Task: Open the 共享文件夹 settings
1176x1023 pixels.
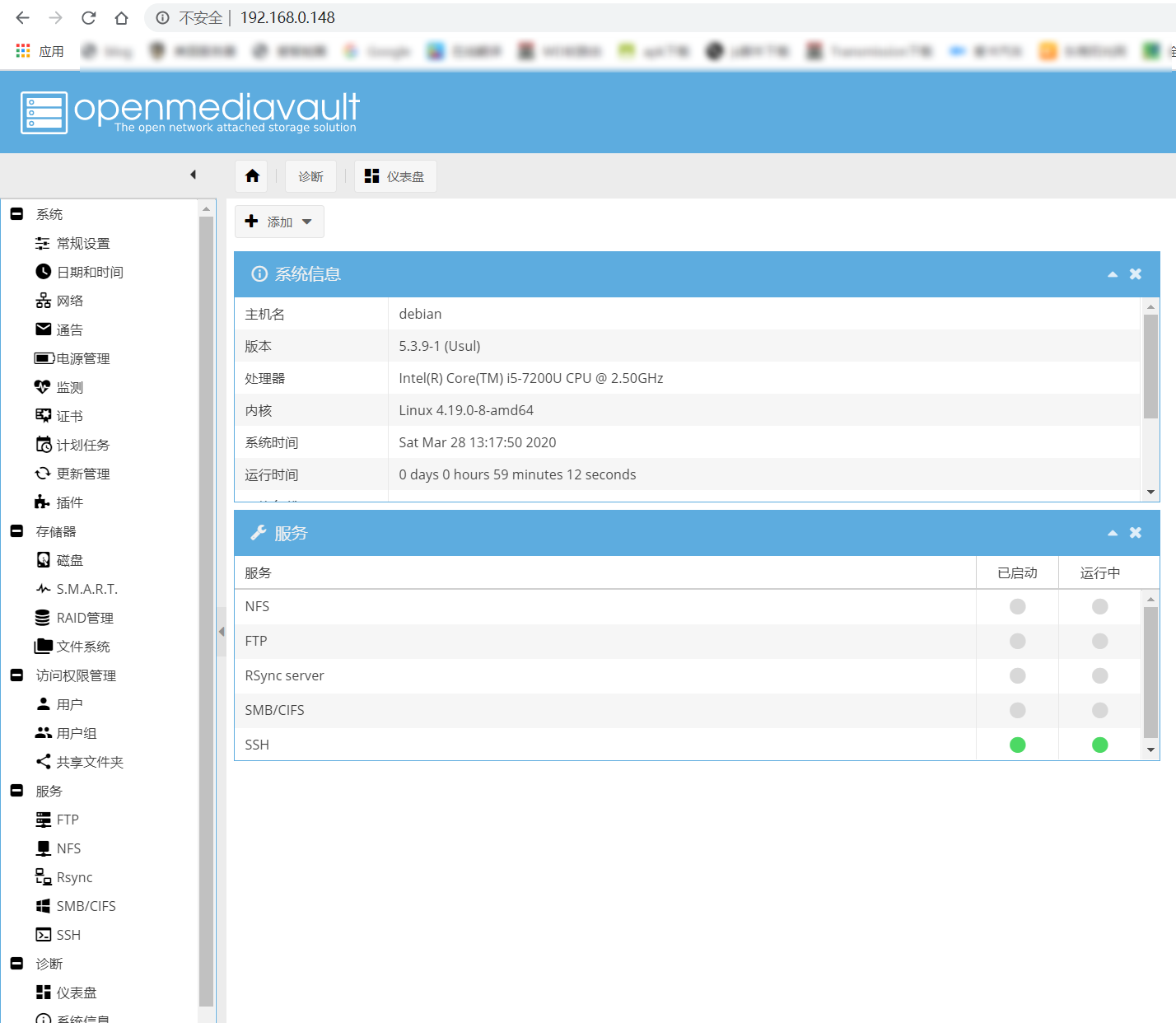Action: pos(89,761)
